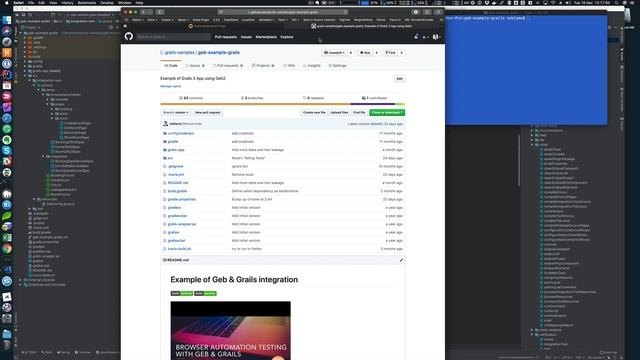This screenshot has width=640, height=360.
Task: Open Skype from the Dock
Action: tap(7, 151)
